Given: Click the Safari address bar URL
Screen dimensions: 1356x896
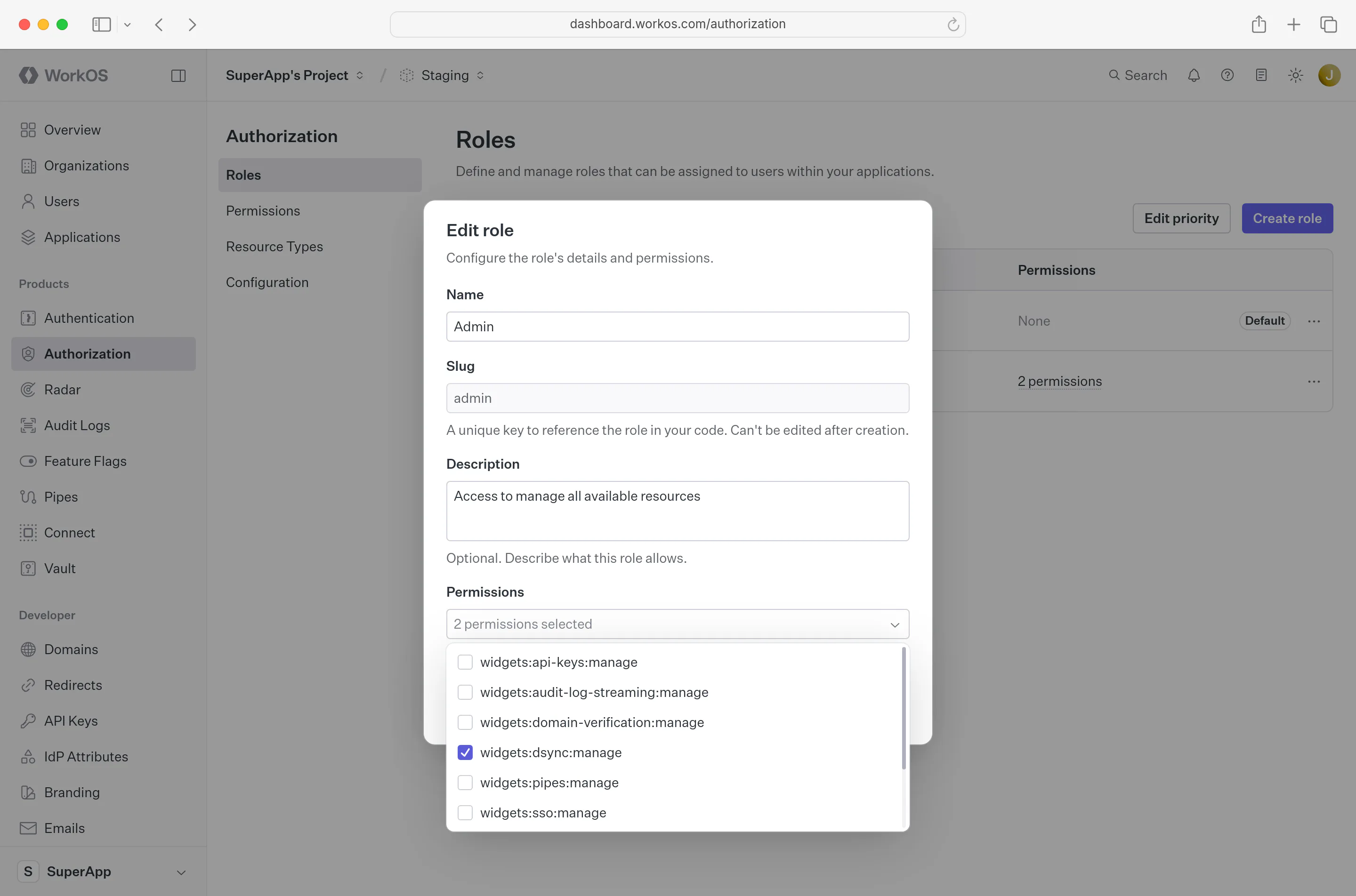Looking at the screenshot, I should pyautogui.click(x=678, y=24).
